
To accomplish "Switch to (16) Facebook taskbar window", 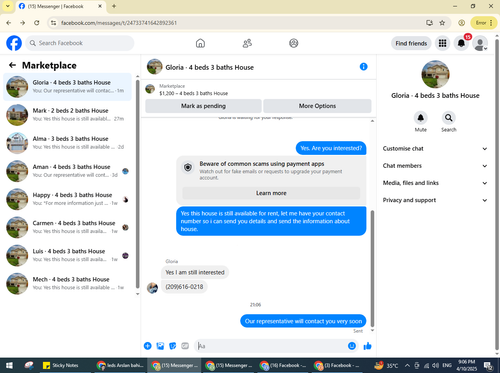I will pyautogui.click(x=283, y=365).
